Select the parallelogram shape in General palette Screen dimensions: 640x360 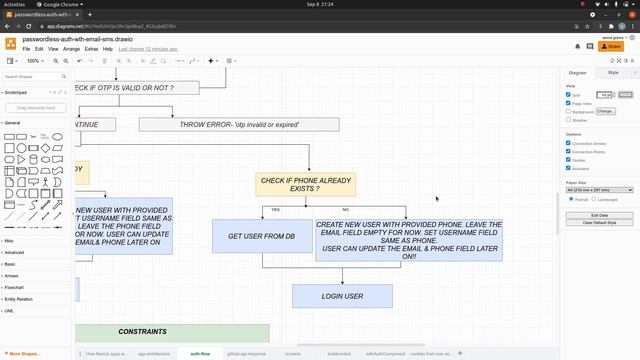pyautogui.click(x=58, y=148)
